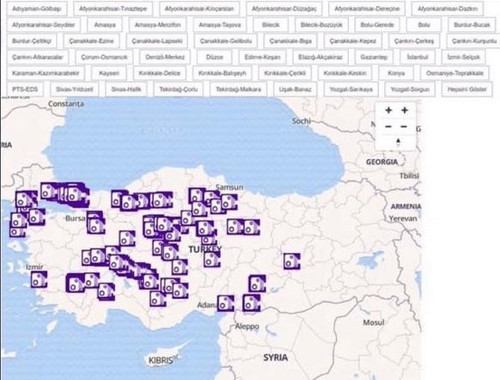Open camera marker directly below Samsun label
Screen dimensions: 500x380
[x=229, y=202]
